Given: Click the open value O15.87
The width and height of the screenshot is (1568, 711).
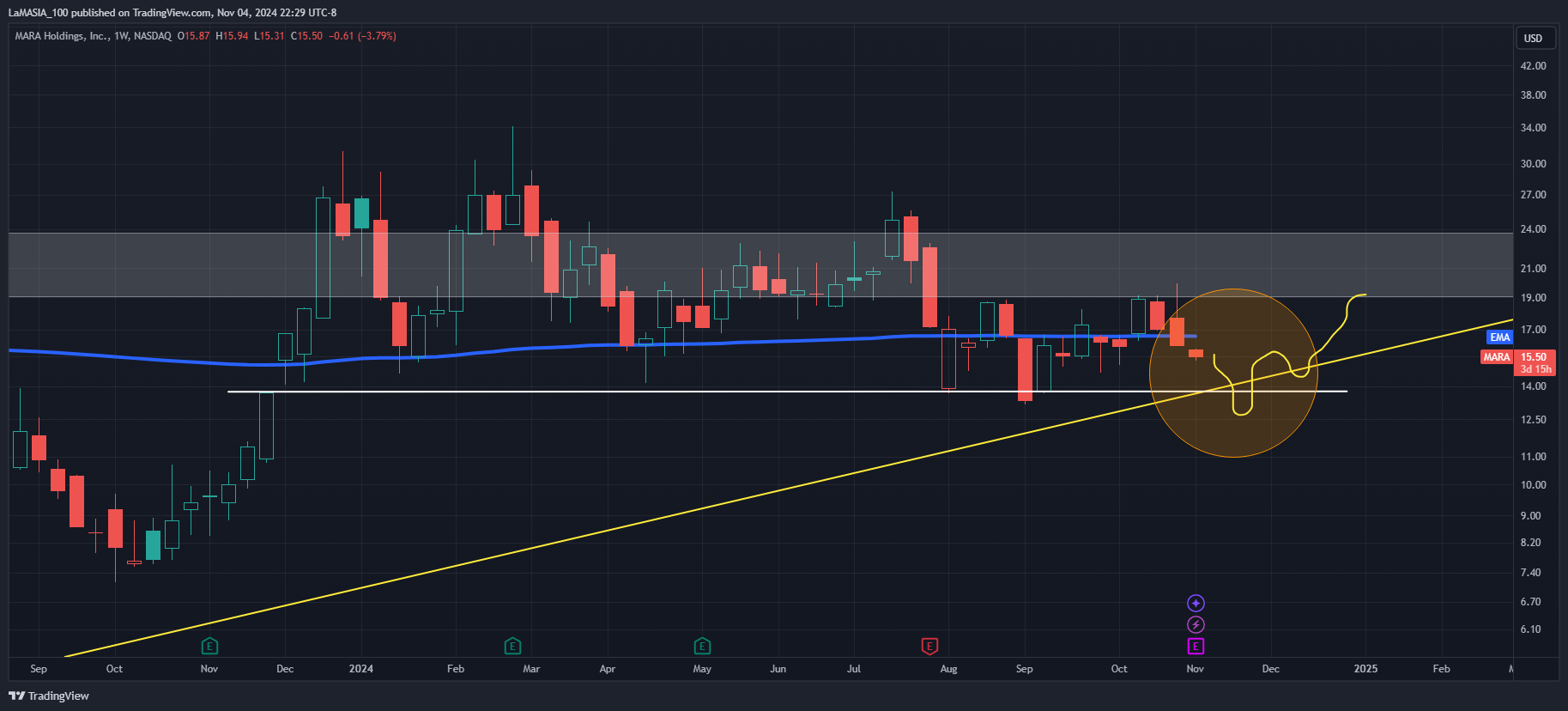Looking at the screenshot, I should [x=193, y=36].
